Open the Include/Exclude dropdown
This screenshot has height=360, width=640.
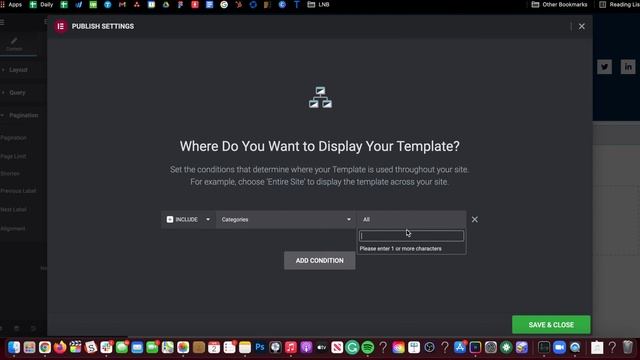click(x=188, y=220)
